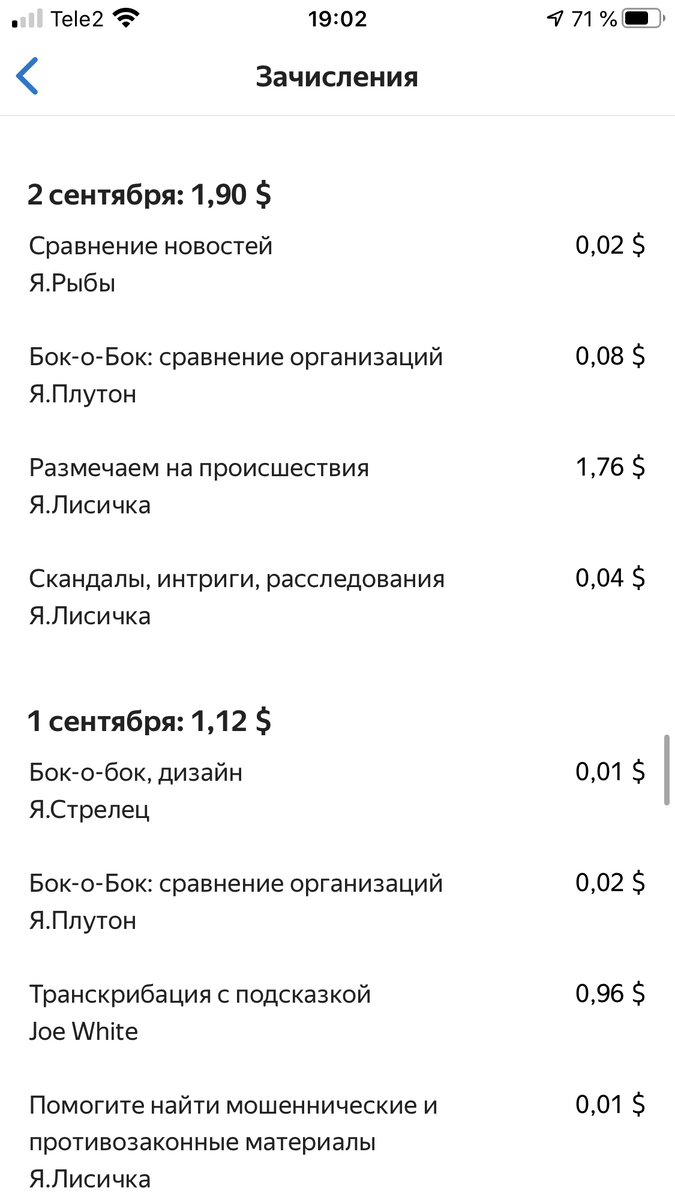Tap the blue back arrow chevron
This screenshot has width=675, height=1200.
(29, 76)
